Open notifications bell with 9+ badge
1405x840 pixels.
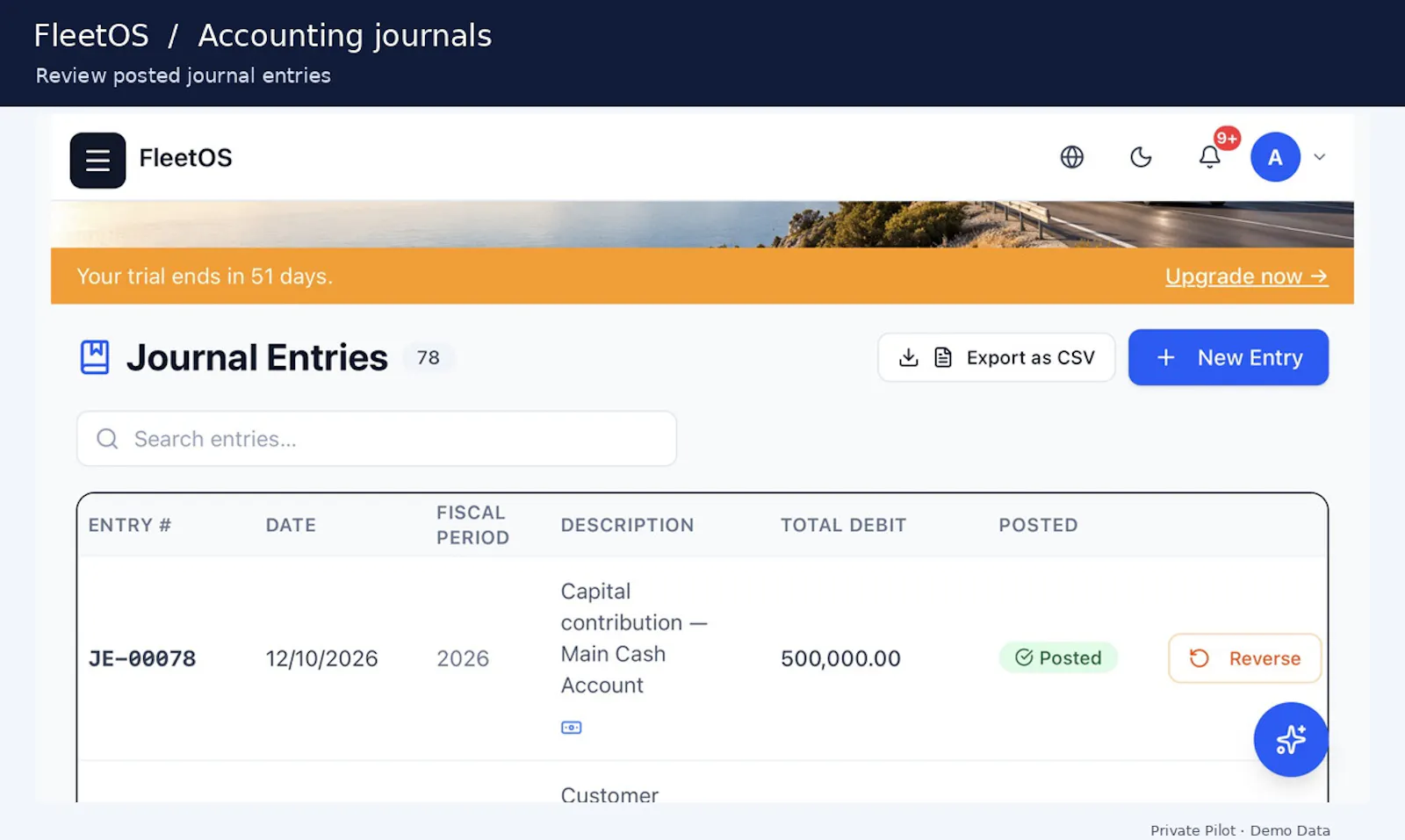1210,157
